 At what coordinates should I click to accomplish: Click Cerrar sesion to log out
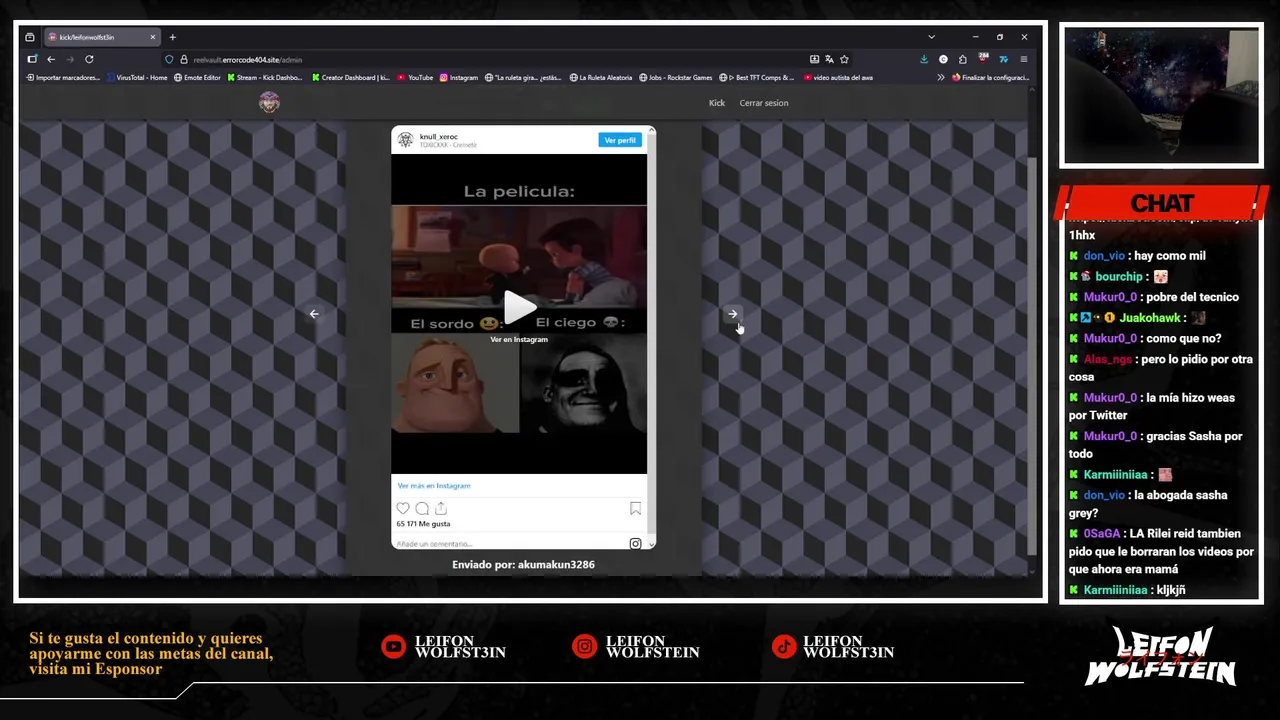tap(764, 103)
